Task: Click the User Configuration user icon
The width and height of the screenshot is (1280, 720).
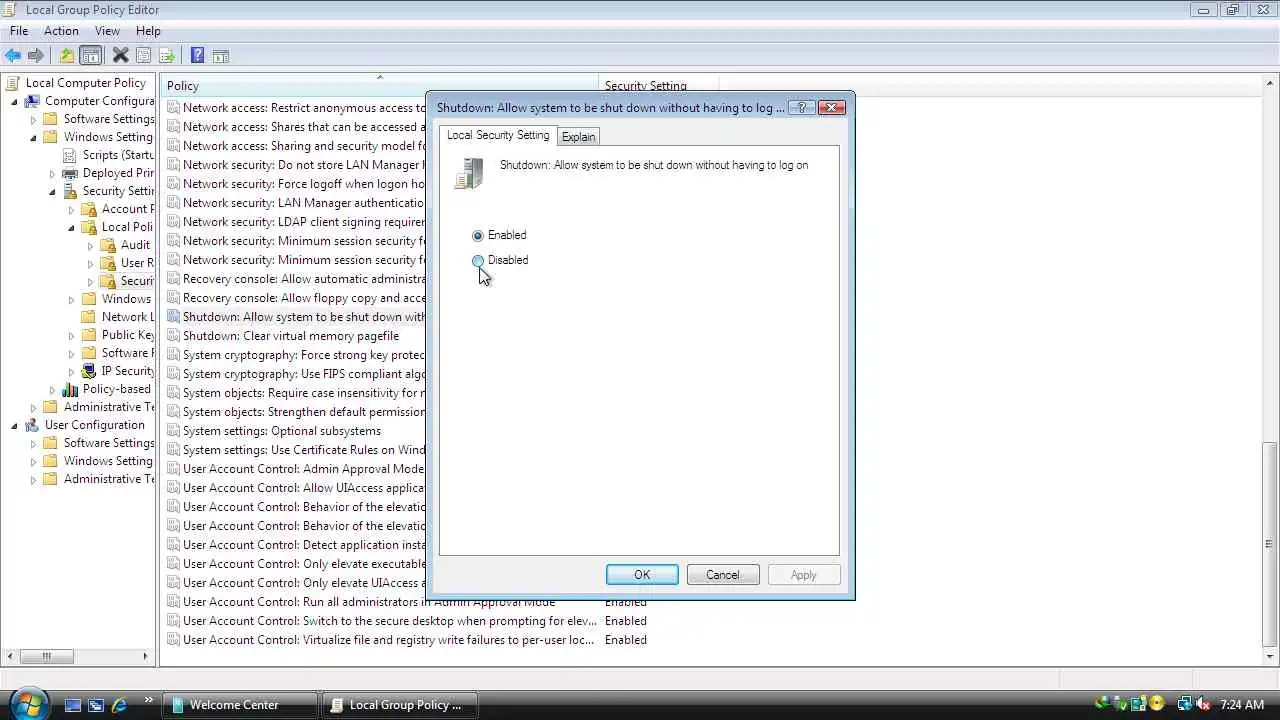Action: (33, 425)
